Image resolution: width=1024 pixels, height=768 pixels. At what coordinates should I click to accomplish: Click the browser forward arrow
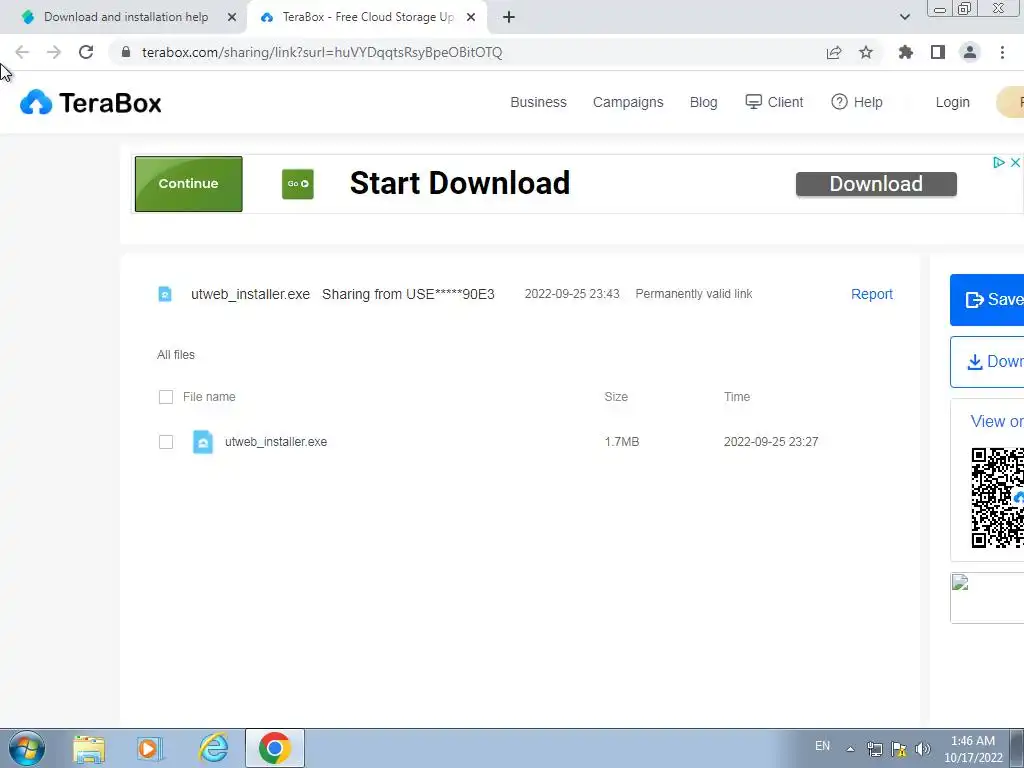pos(54,52)
